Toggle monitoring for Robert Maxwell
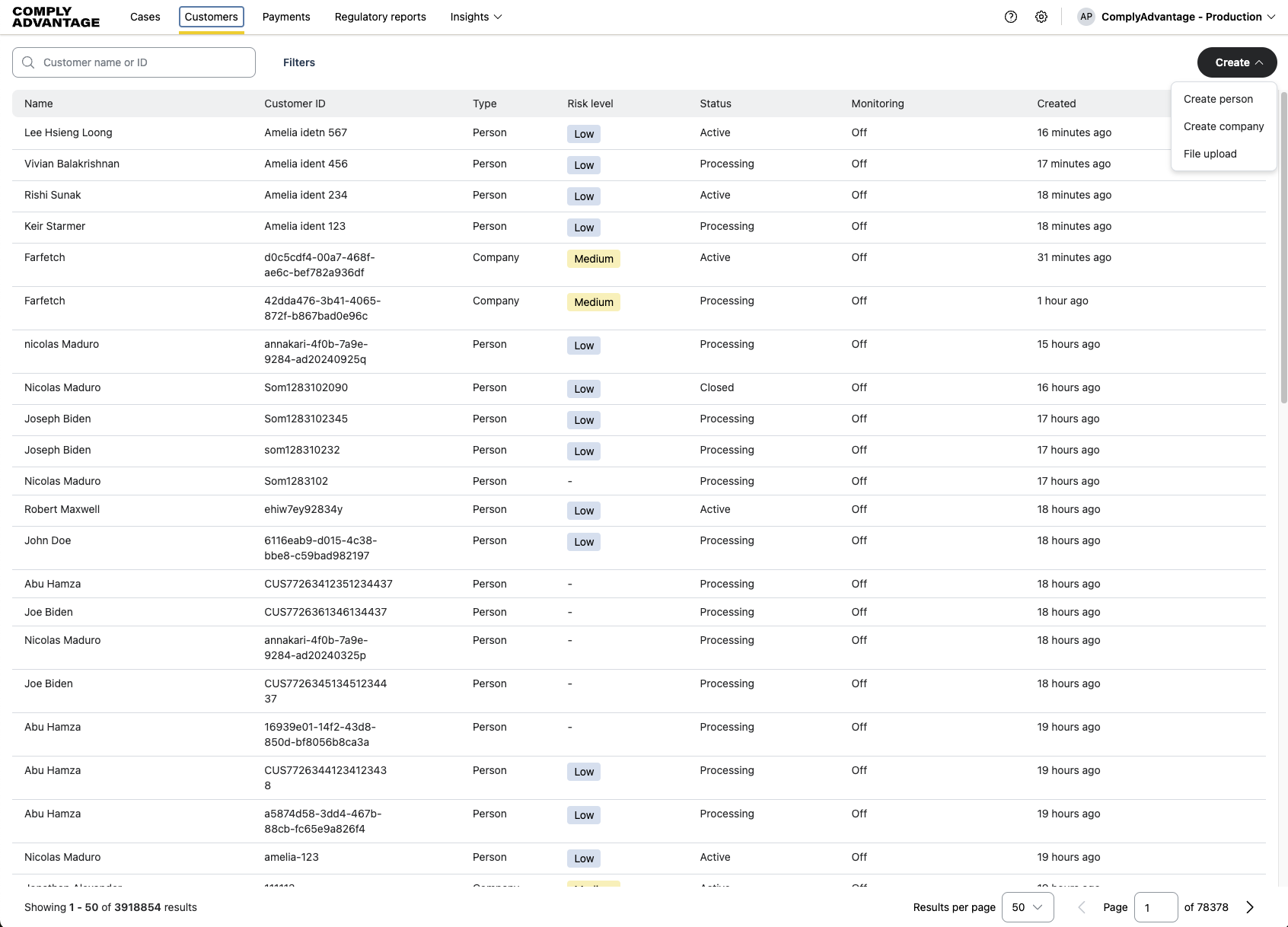Image resolution: width=1288 pixels, height=927 pixels. 859,509
